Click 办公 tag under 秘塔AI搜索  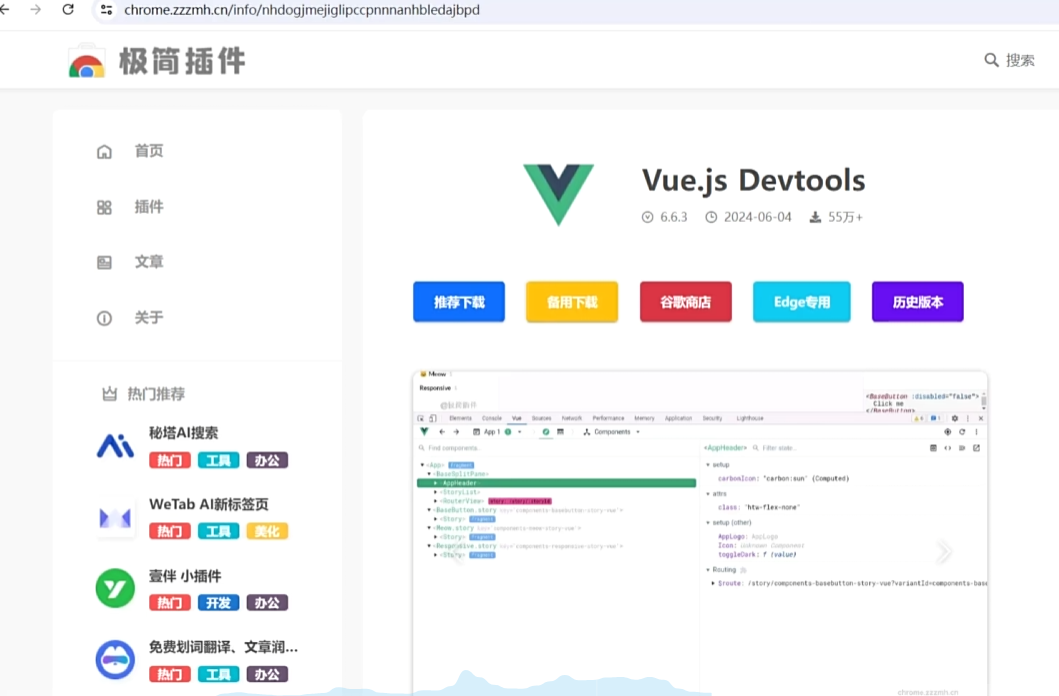pos(267,460)
